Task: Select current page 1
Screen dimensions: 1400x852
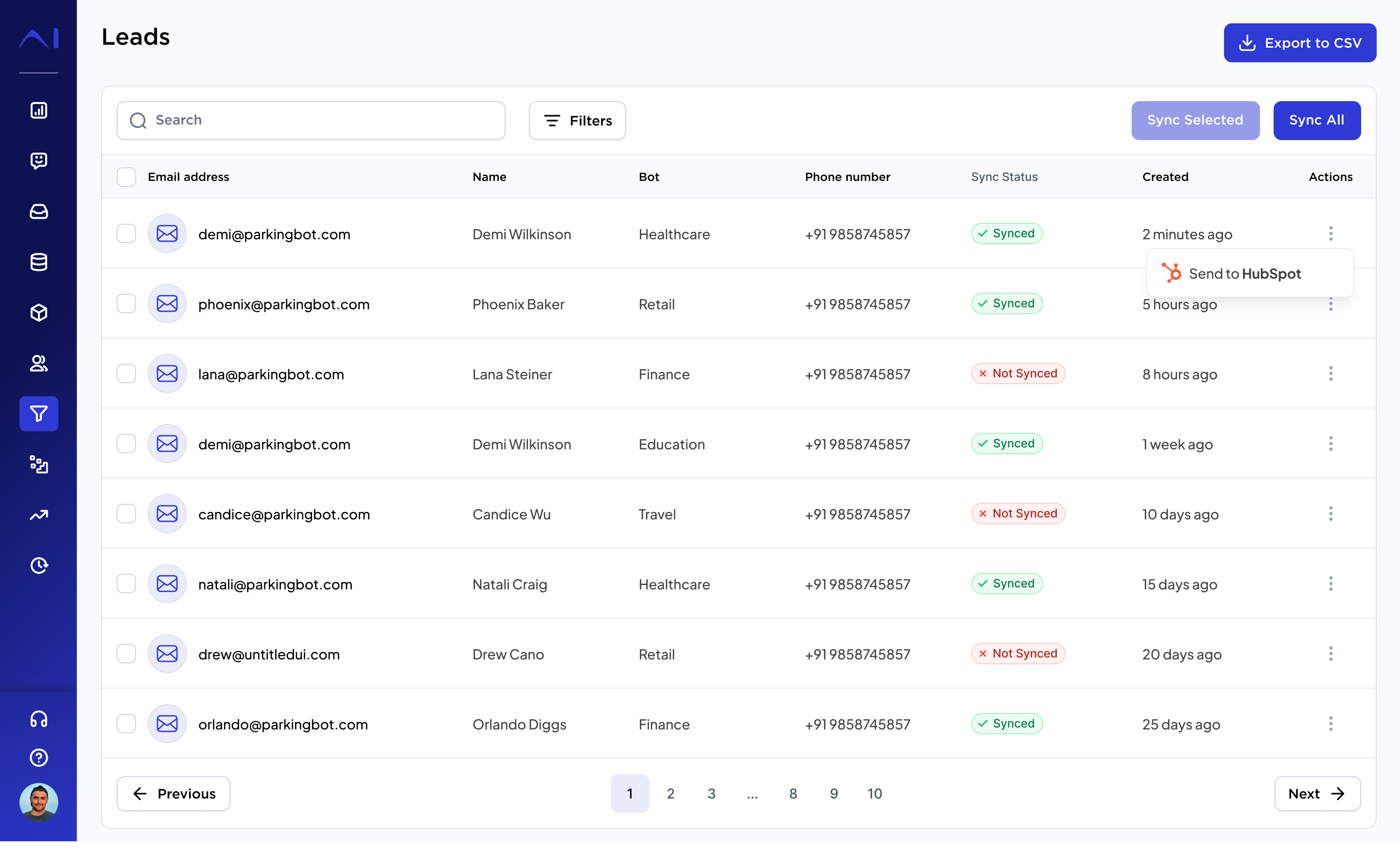Action: [x=630, y=794]
